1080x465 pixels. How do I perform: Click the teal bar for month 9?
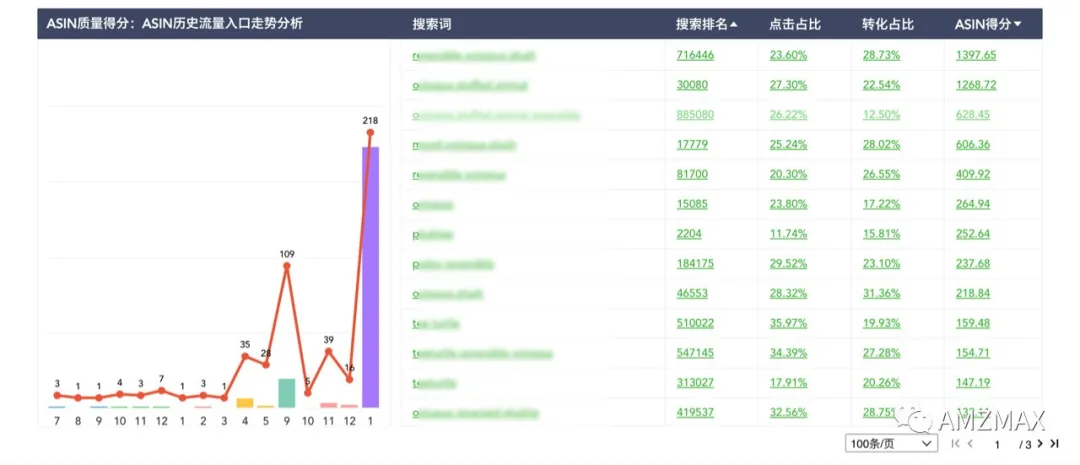coord(287,393)
